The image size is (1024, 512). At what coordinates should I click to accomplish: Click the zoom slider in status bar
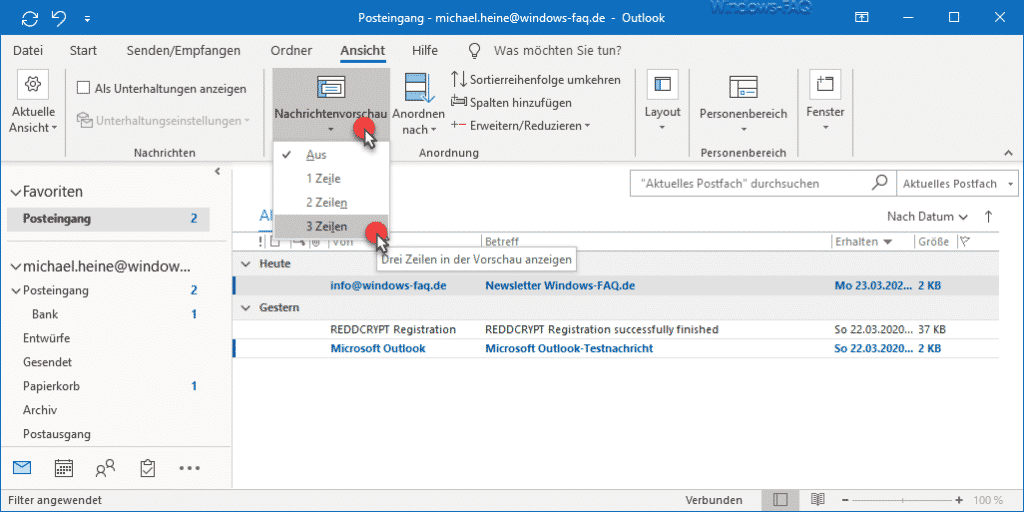point(903,500)
